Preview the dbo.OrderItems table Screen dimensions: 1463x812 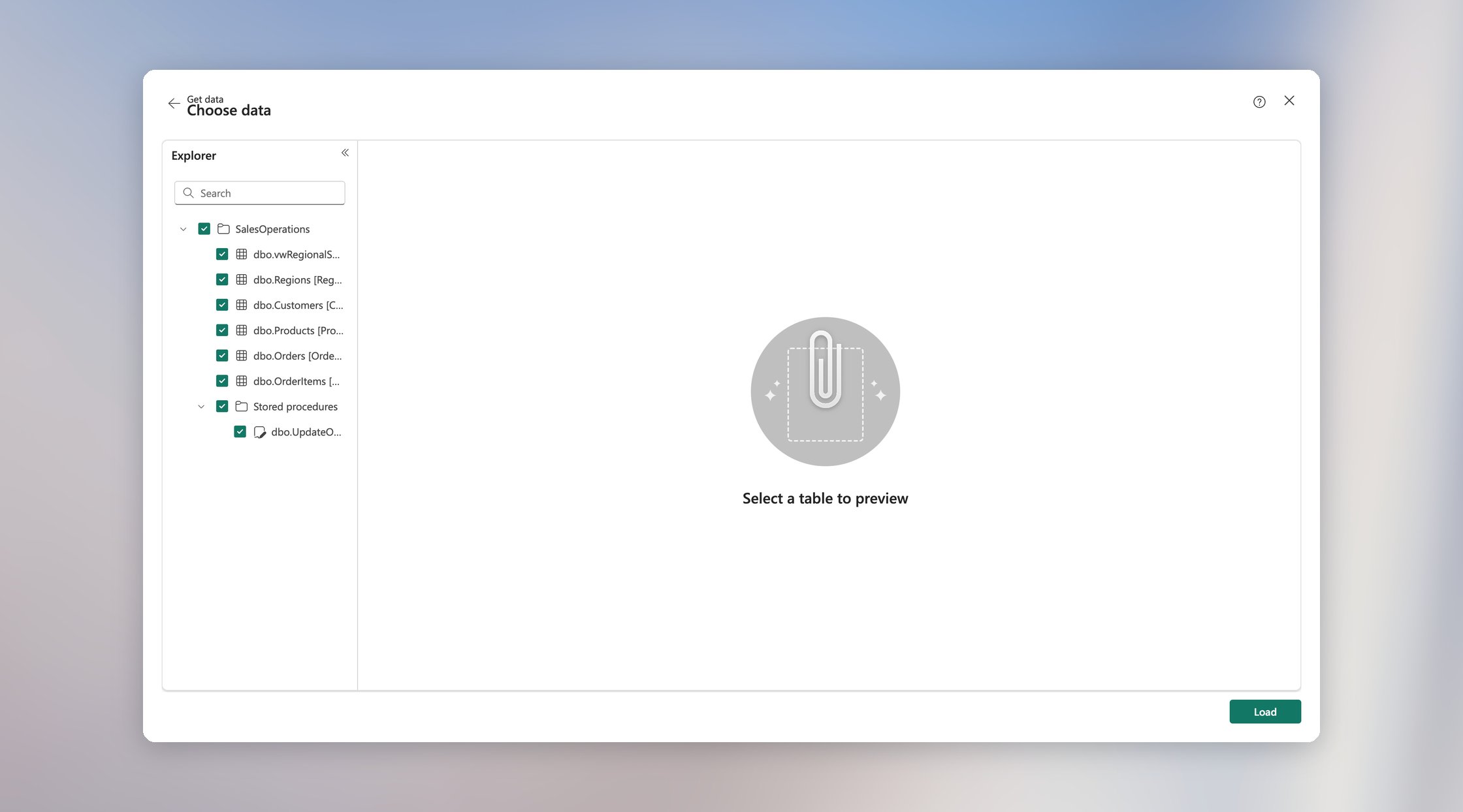pos(297,381)
